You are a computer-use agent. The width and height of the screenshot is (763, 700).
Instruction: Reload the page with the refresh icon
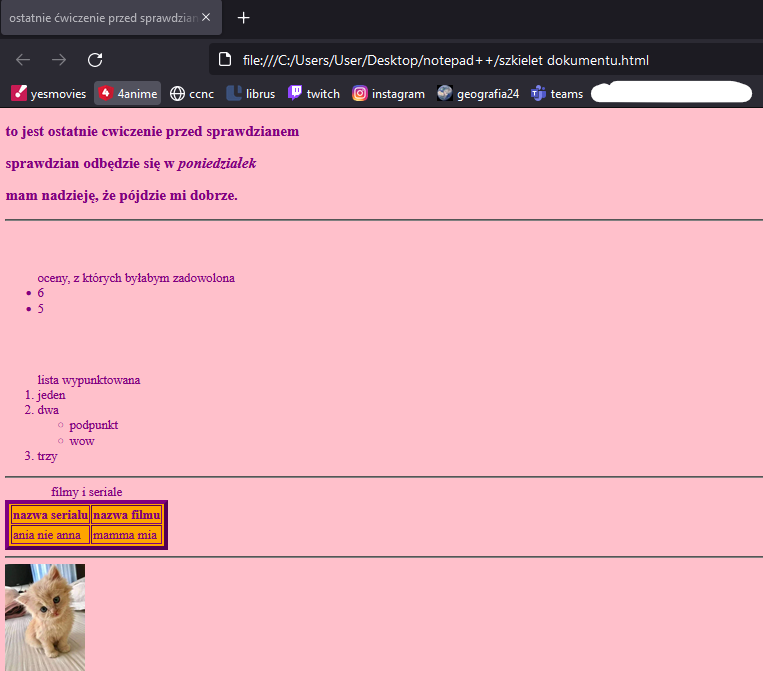click(95, 60)
